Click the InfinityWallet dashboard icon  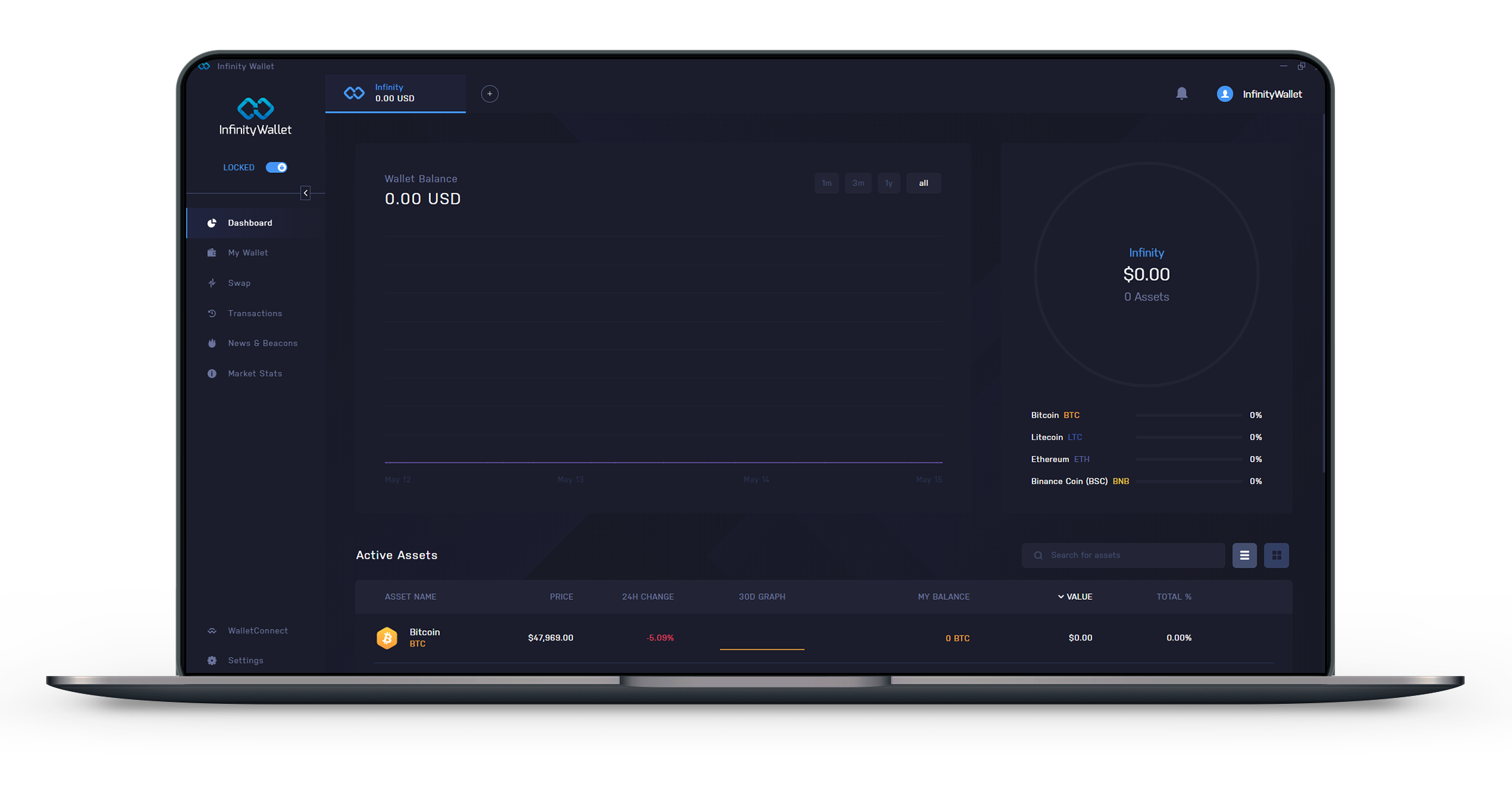point(211,222)
